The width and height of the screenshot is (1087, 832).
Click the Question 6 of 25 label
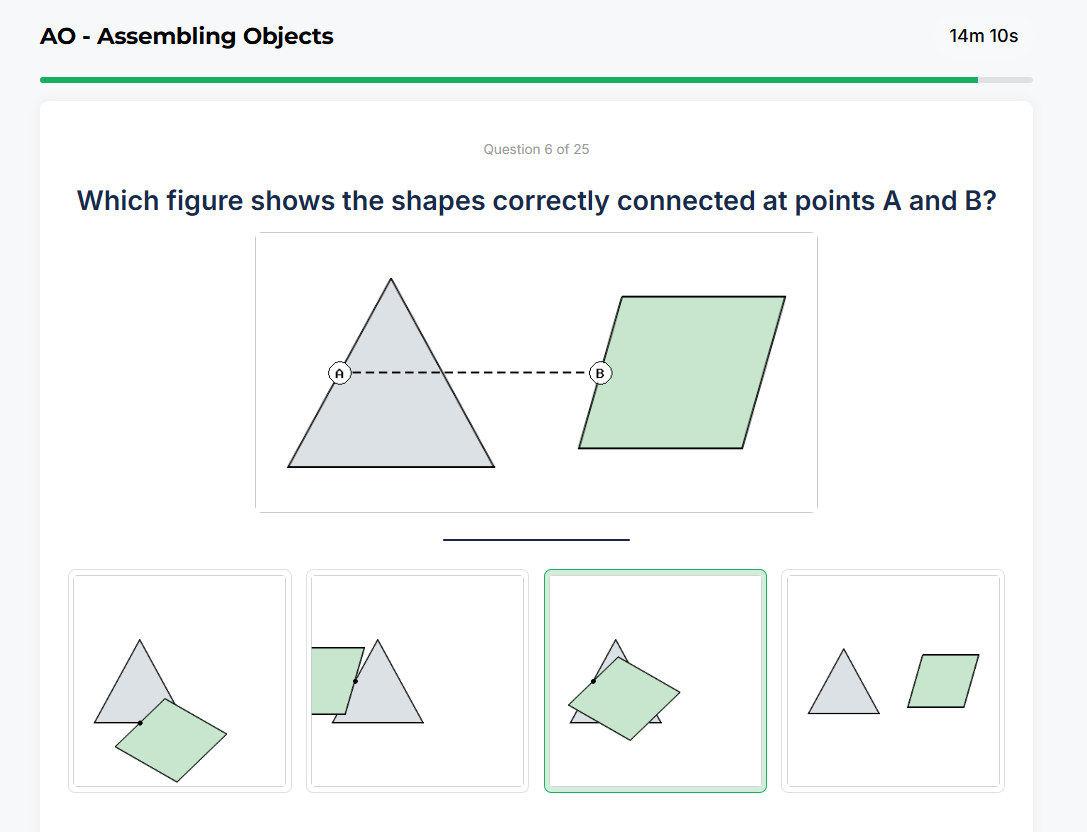pyautogui.click(x=536, y=149)
